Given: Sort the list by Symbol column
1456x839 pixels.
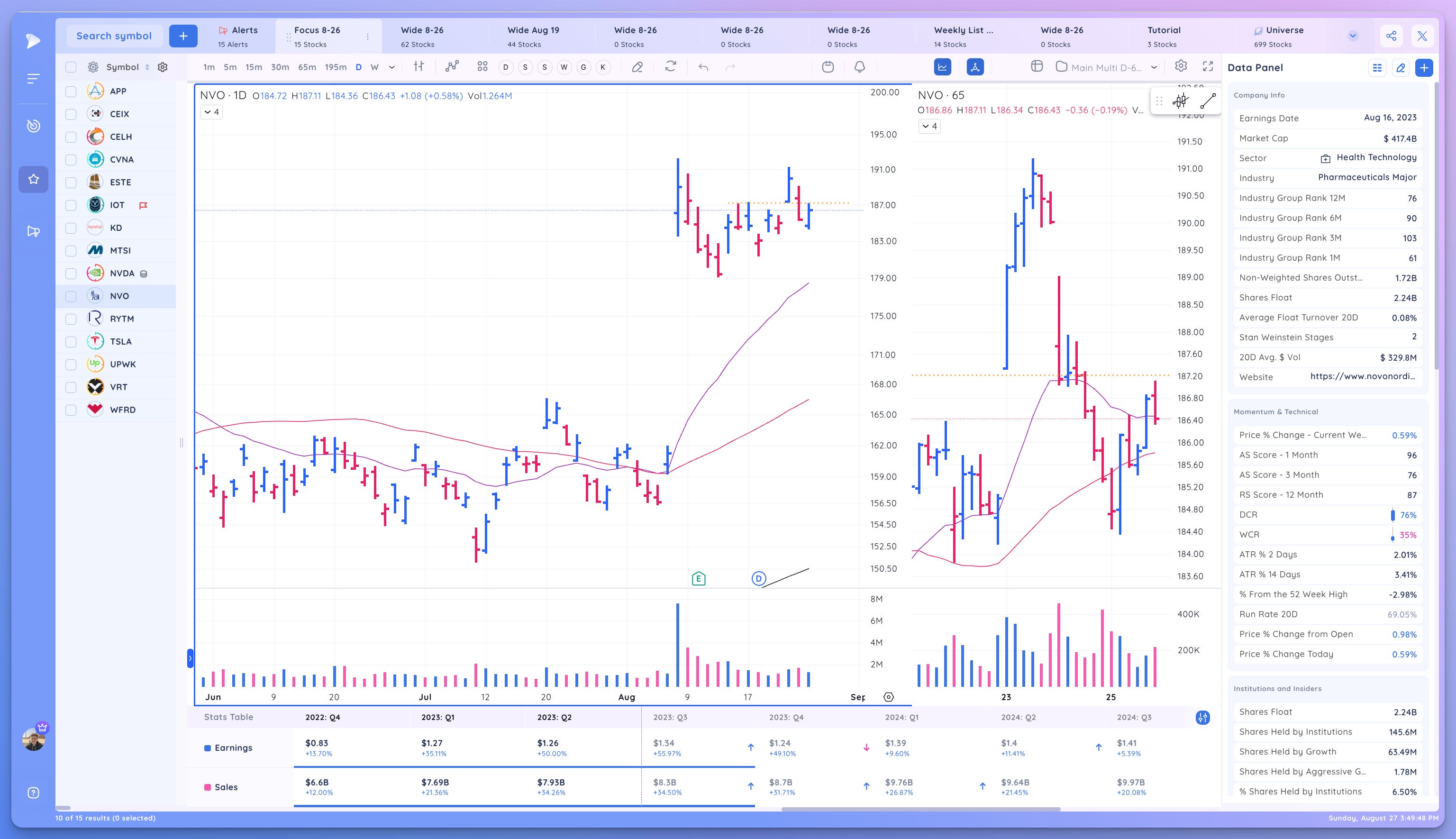Looking at the screenshot, I should tap(147, 67).
